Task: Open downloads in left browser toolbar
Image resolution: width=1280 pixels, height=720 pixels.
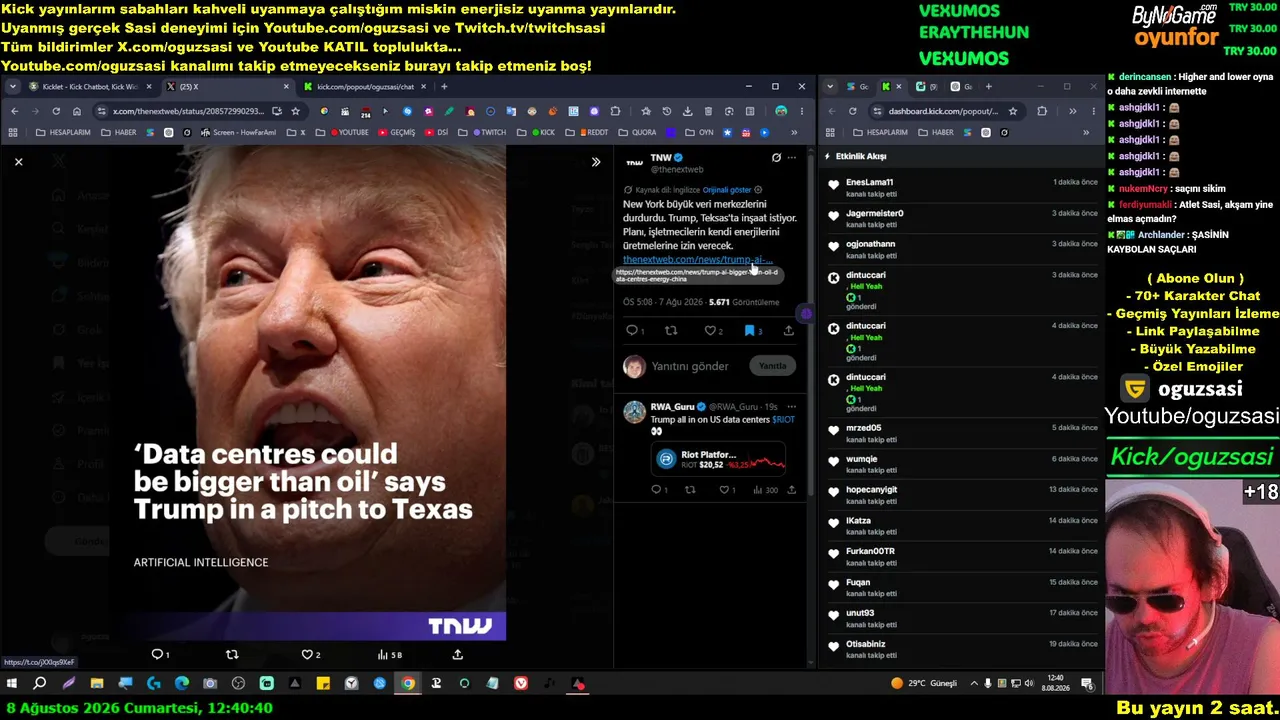Action: pos(687,111)
